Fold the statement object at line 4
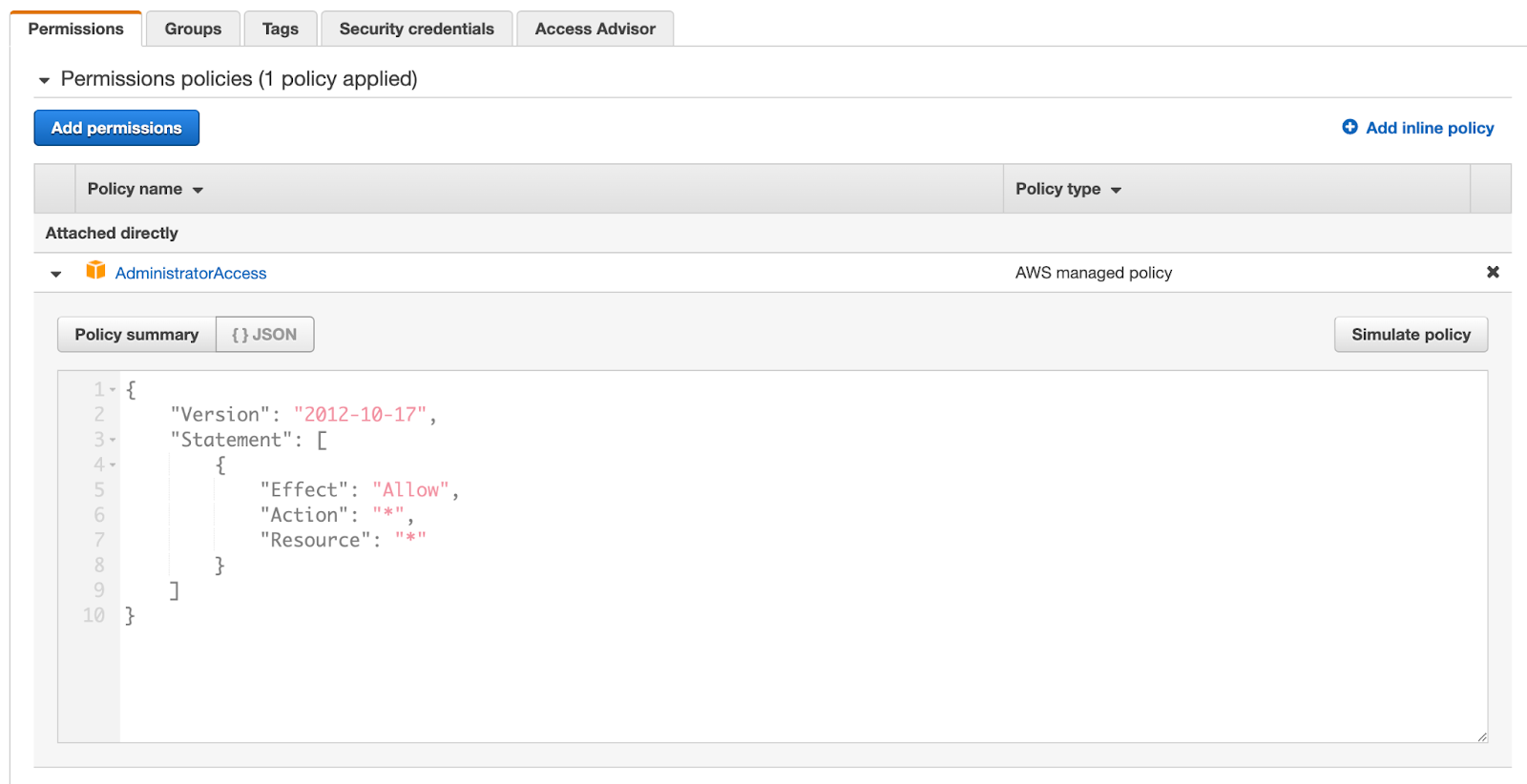 113,465
